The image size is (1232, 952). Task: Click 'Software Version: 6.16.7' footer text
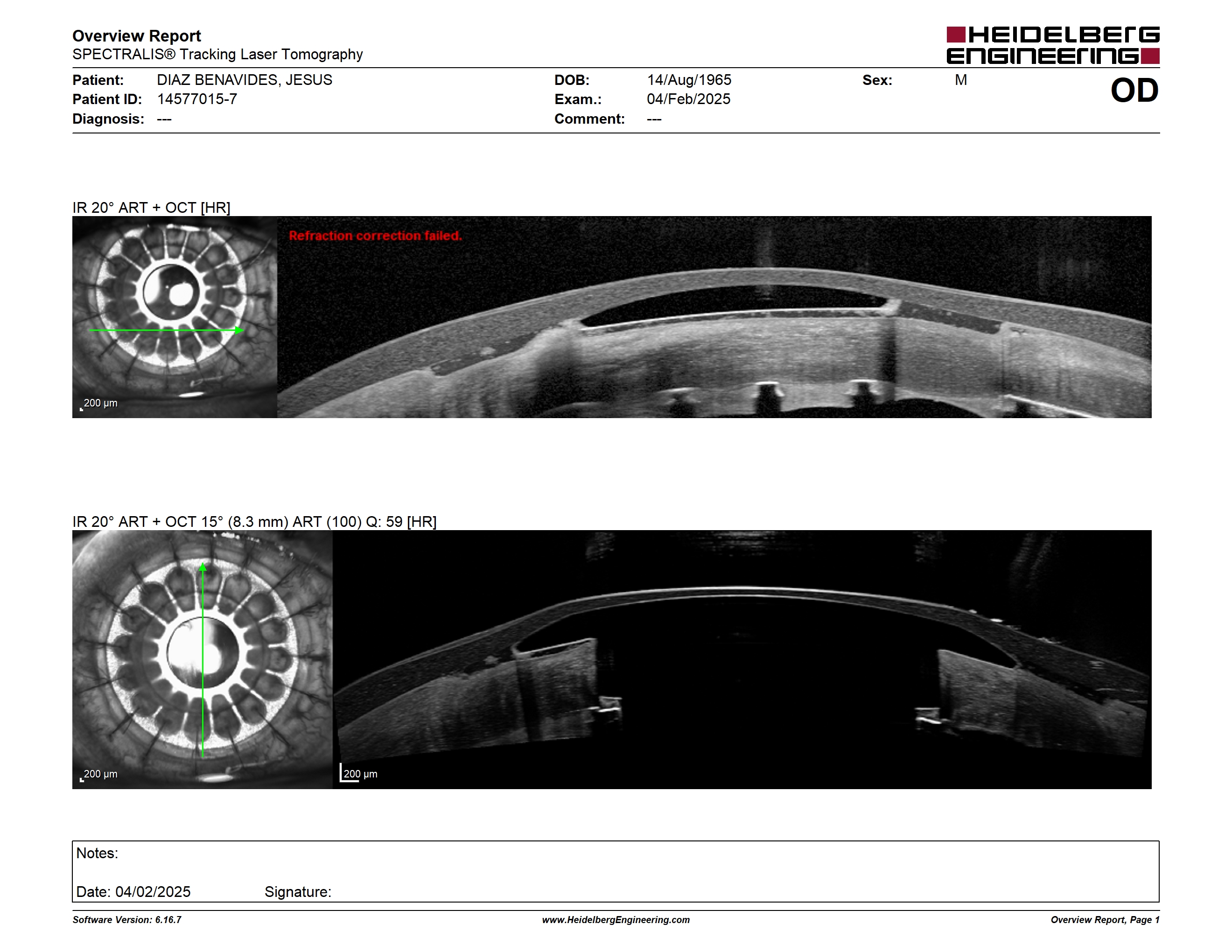[127, 920]
